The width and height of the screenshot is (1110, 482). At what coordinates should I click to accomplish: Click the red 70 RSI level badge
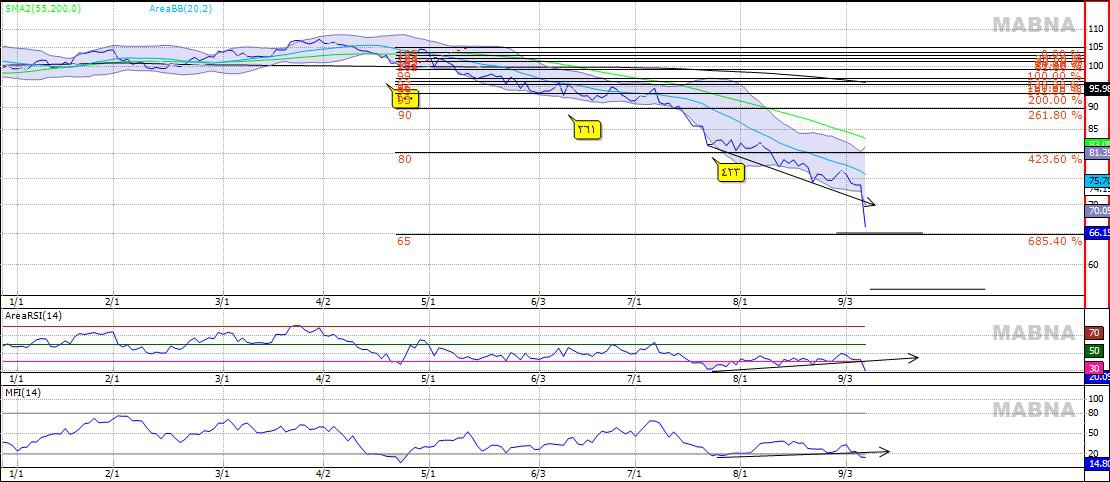click(x=1094, y=332)
